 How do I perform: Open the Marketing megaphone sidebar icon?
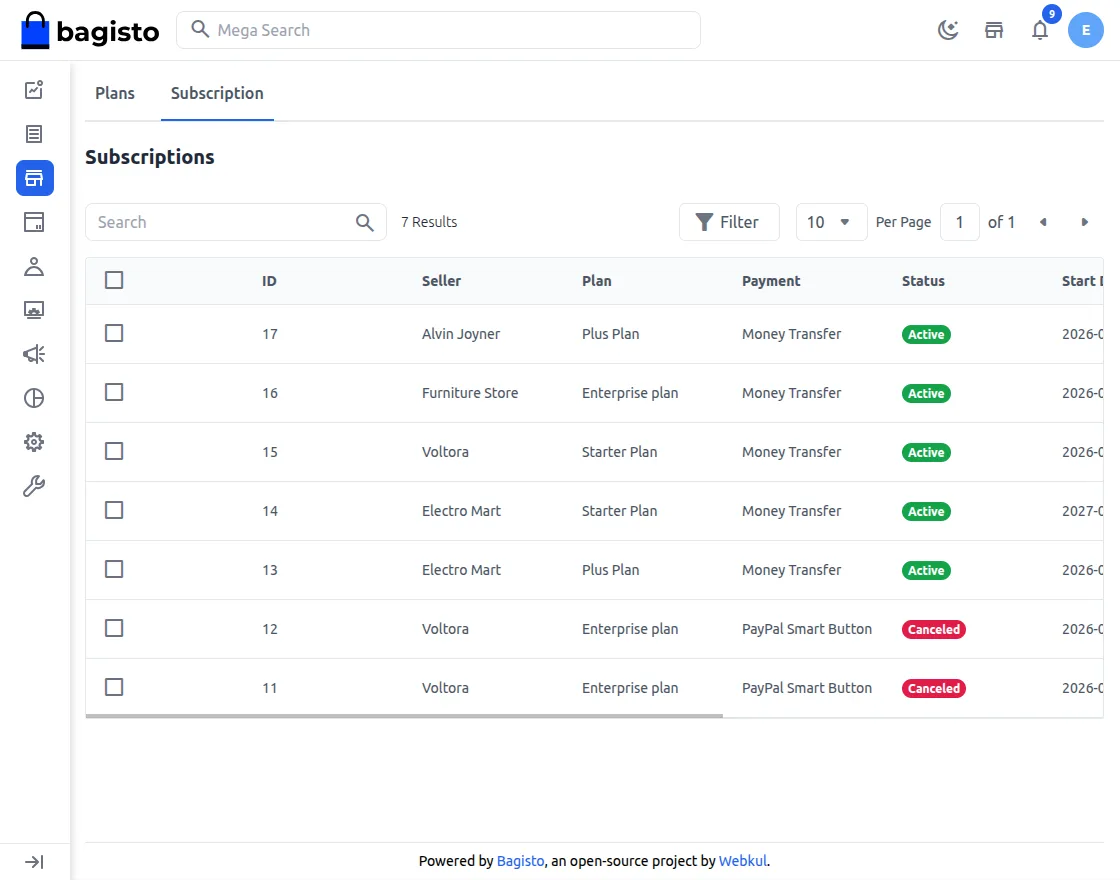pos(34,354)
